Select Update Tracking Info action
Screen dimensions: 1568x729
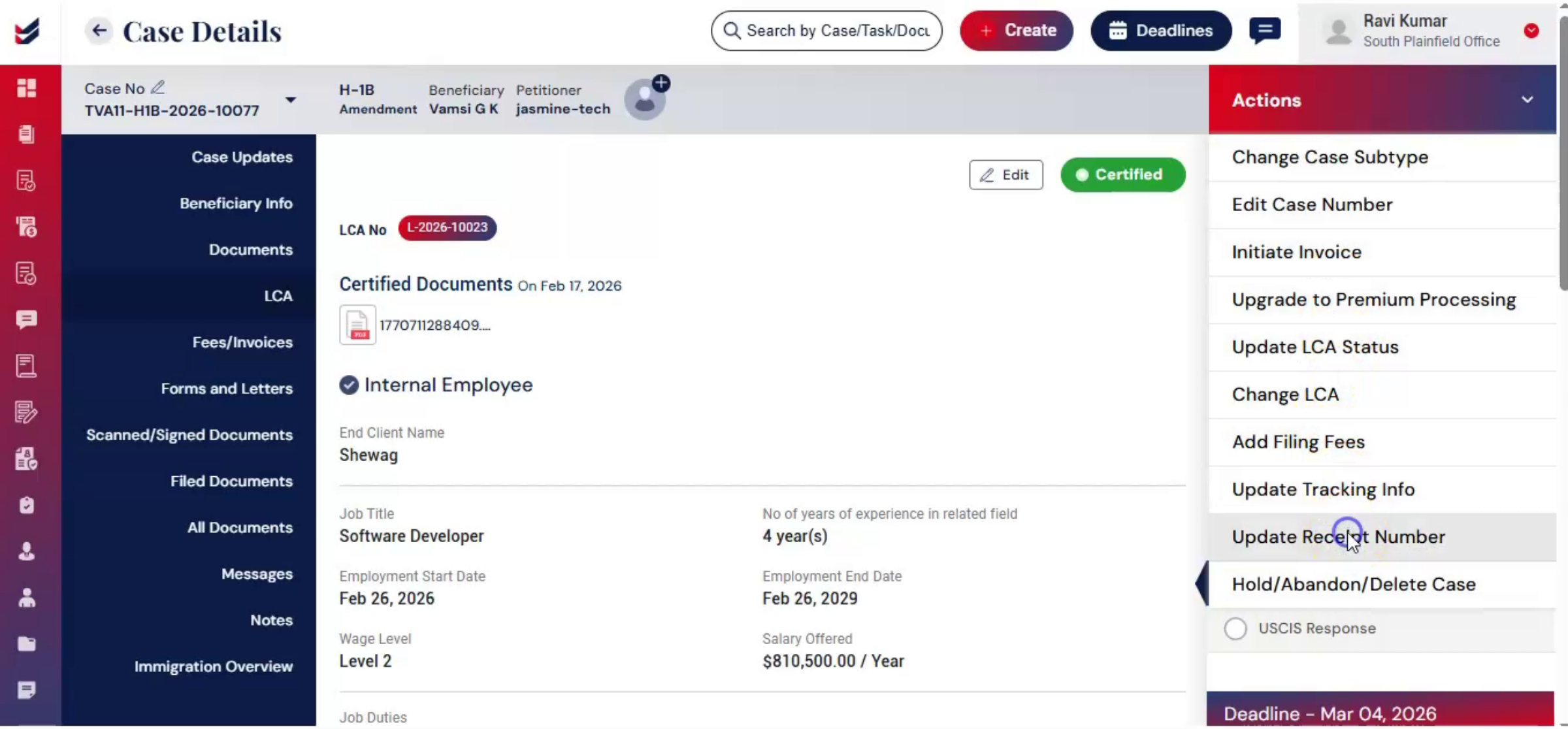click(x=1382, y=489)
